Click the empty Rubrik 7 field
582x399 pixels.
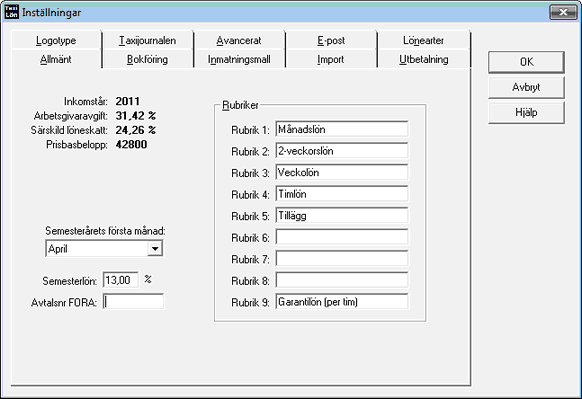click(x=342, y=259)
